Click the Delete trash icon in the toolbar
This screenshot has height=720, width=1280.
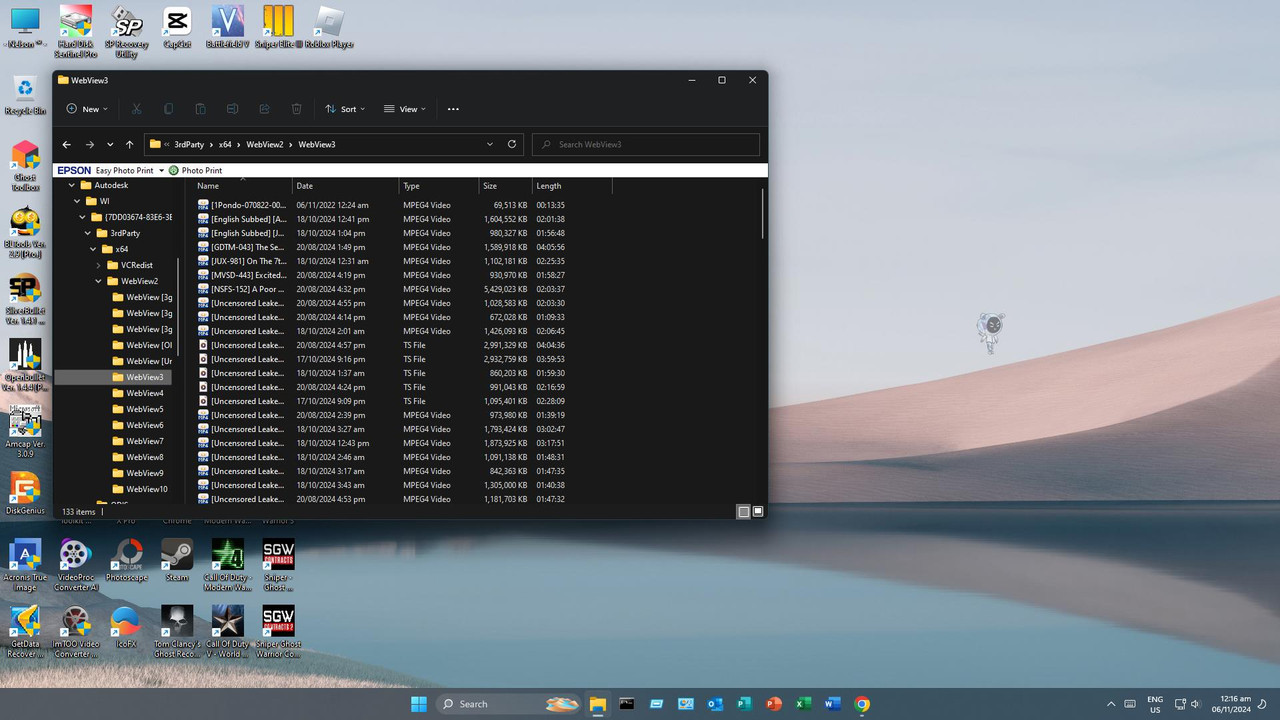pyautogui.click(x=297, y=109)
